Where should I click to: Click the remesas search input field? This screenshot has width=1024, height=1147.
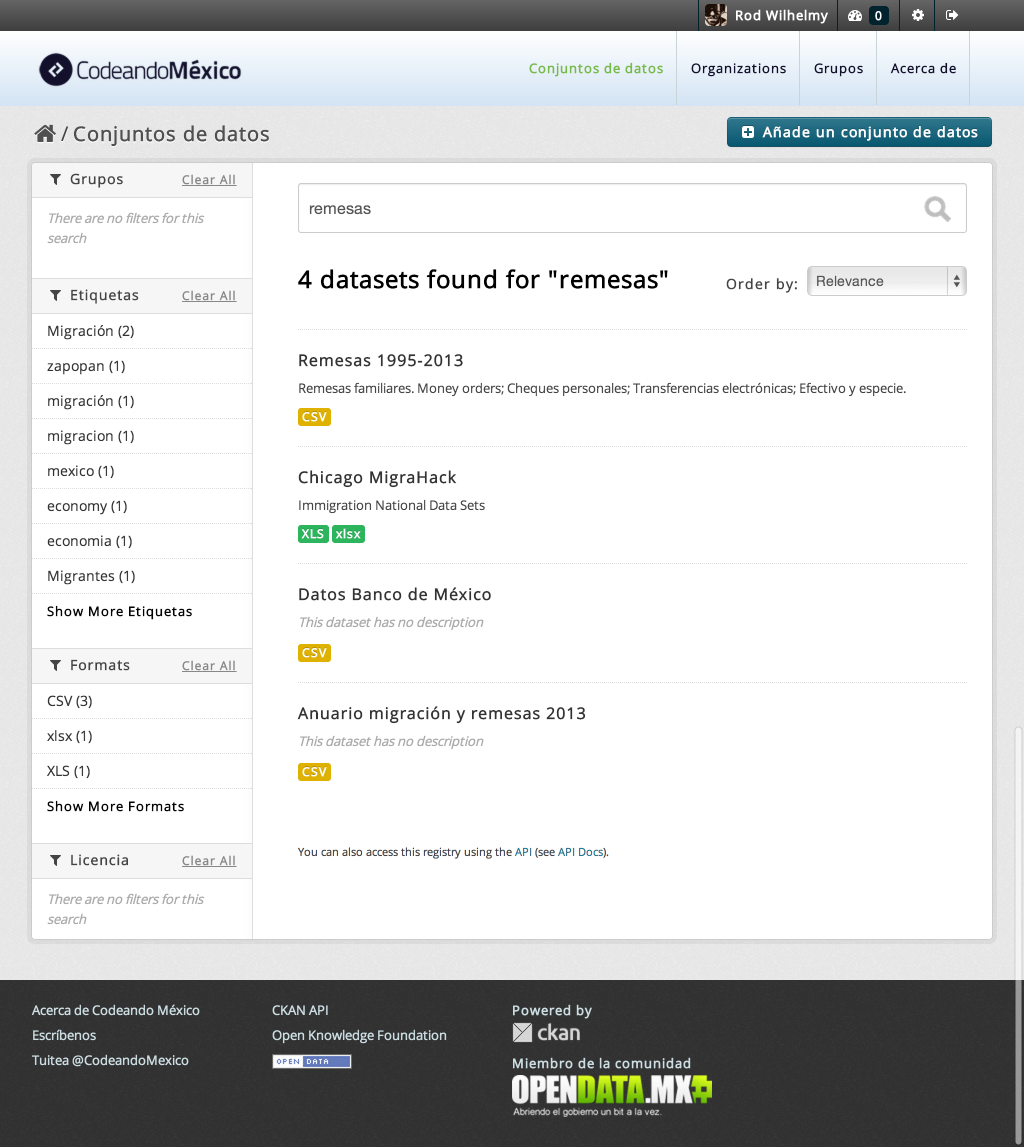pos(632,208)
